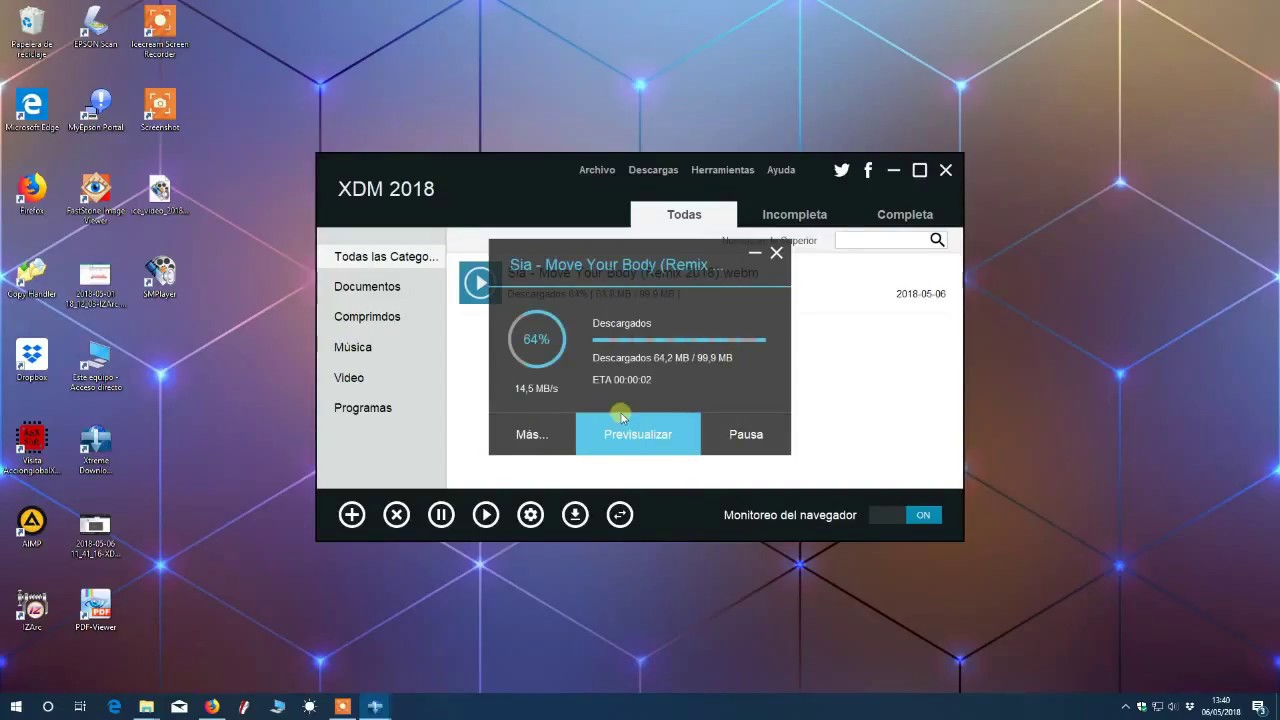Open XDM Twitter link icon

click(x=842, y=170)
